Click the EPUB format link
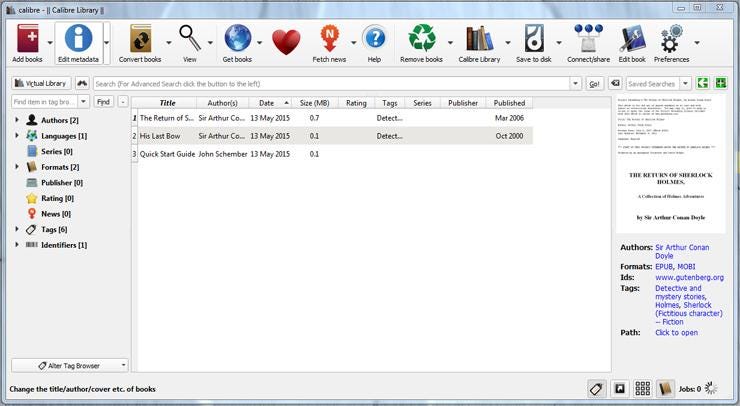The image size is (740, 406). [x=664, y=266]
